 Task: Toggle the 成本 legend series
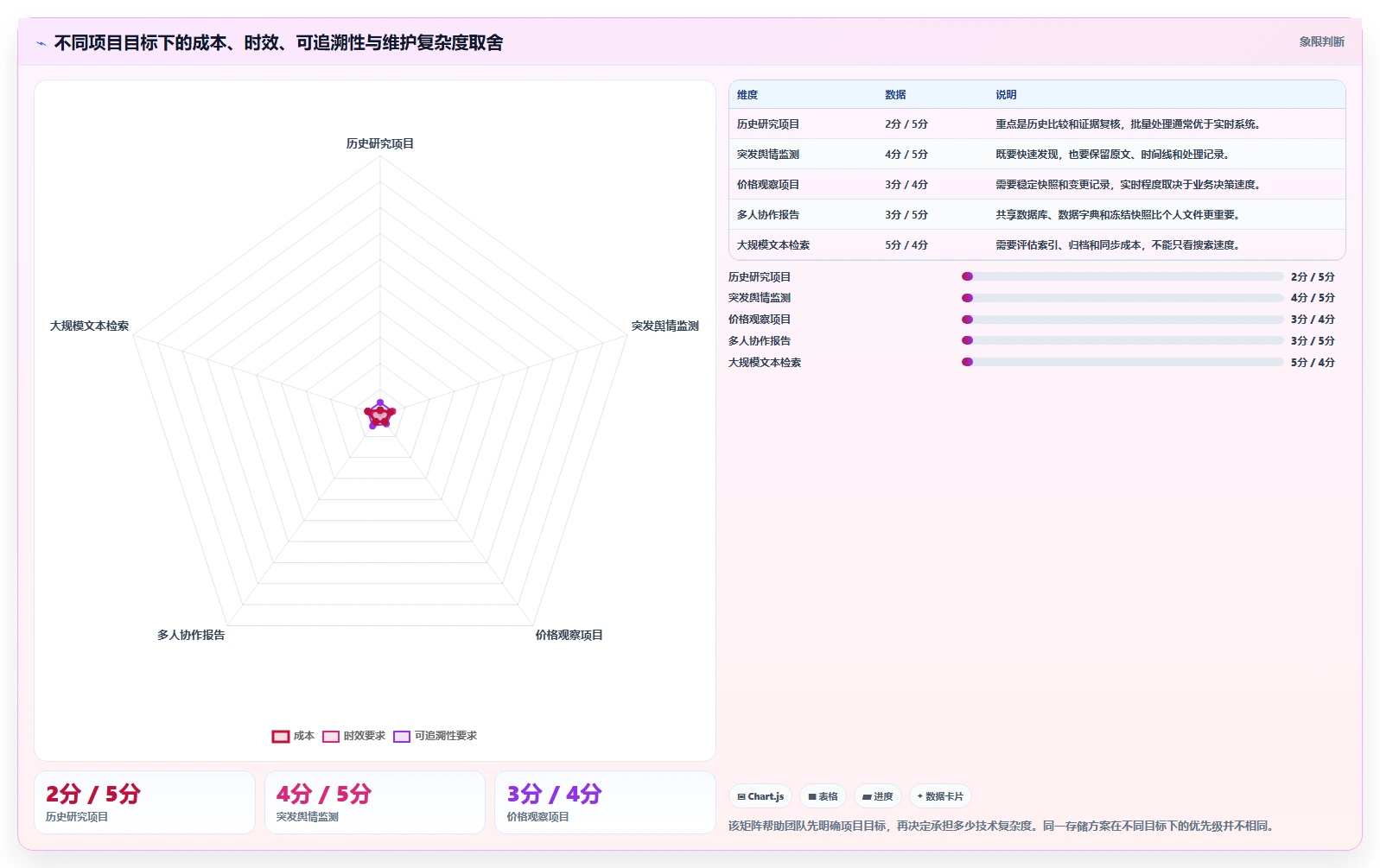click(x=293, y=736)
